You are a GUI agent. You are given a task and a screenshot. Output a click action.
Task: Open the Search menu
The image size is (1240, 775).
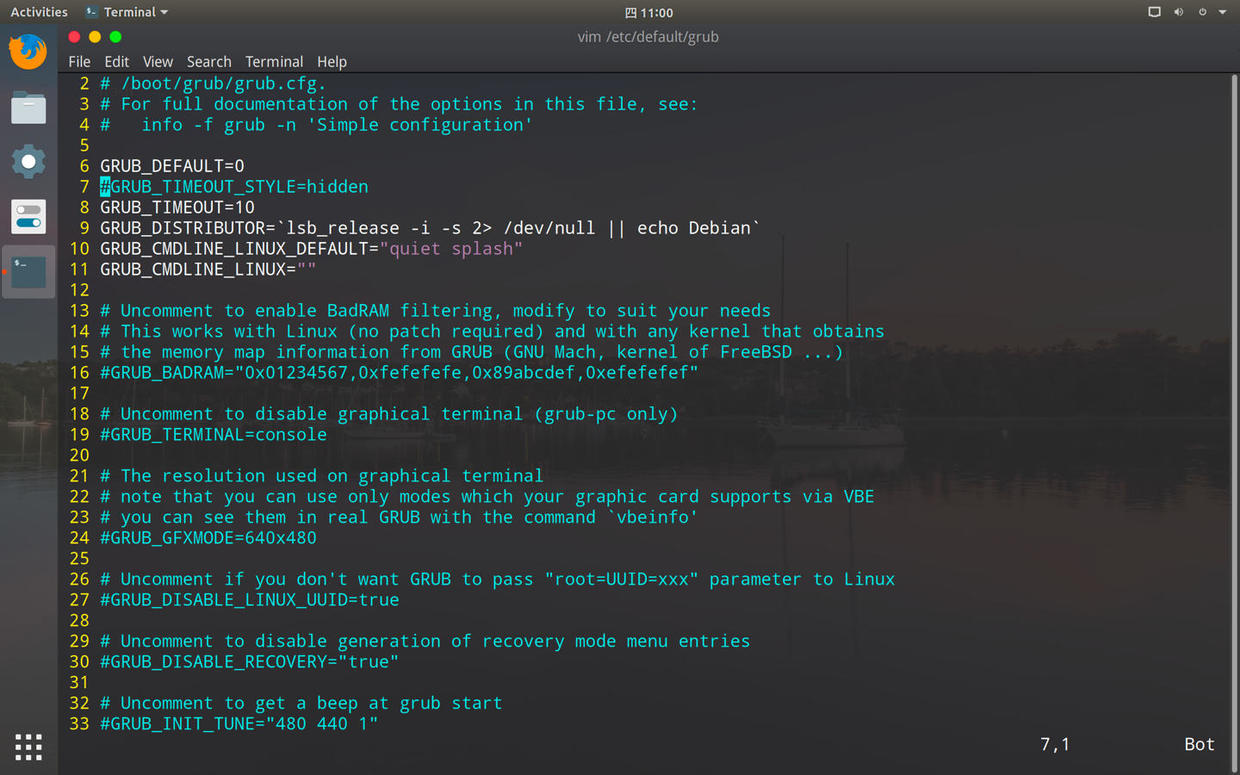(x=209, y=61)
